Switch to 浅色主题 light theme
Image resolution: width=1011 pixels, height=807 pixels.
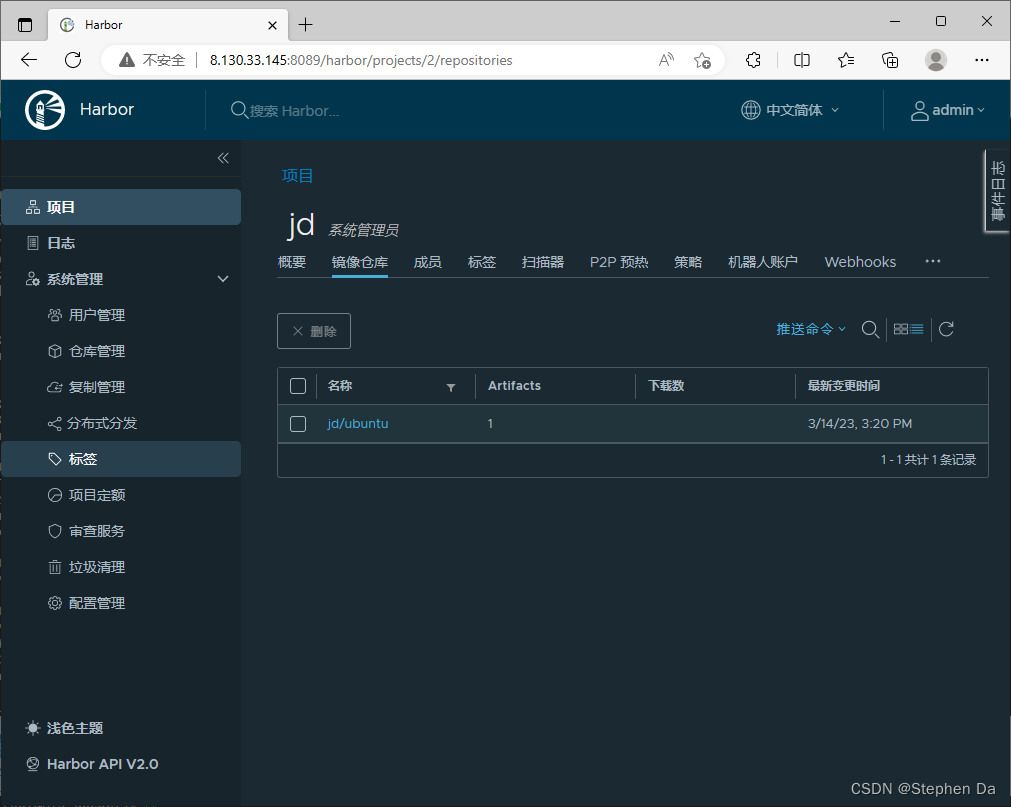[x=72, y=727]
